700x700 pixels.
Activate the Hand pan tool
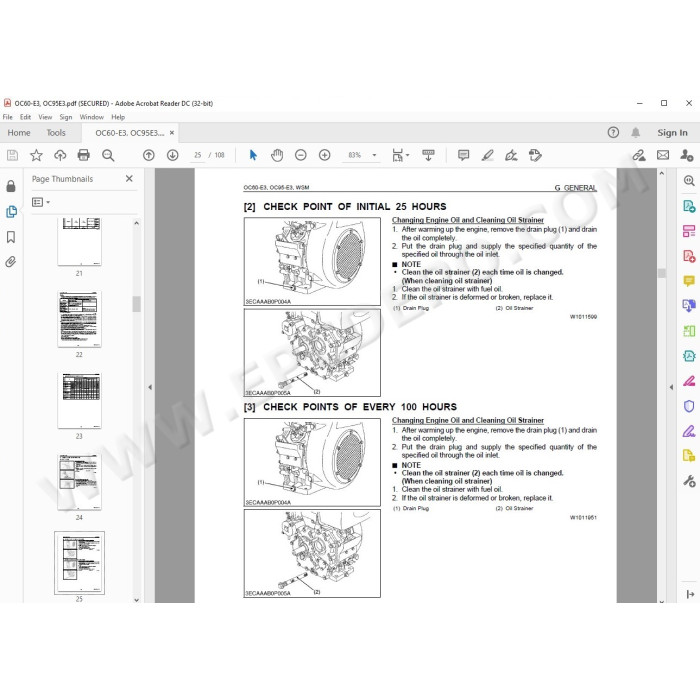(x=277, y=155)
